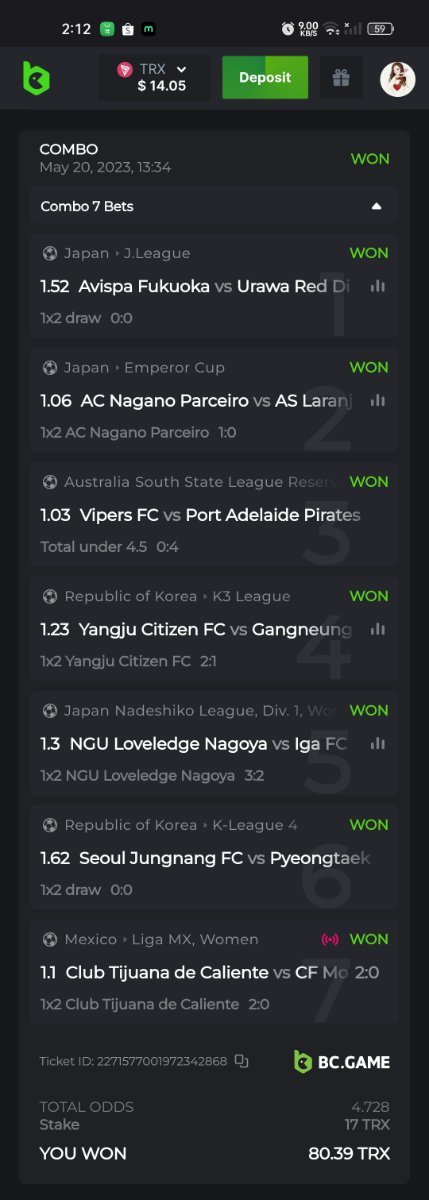The image size is (429, 1200).
Task: Tap live stream icon on Liga MX match
Action: 330,939
